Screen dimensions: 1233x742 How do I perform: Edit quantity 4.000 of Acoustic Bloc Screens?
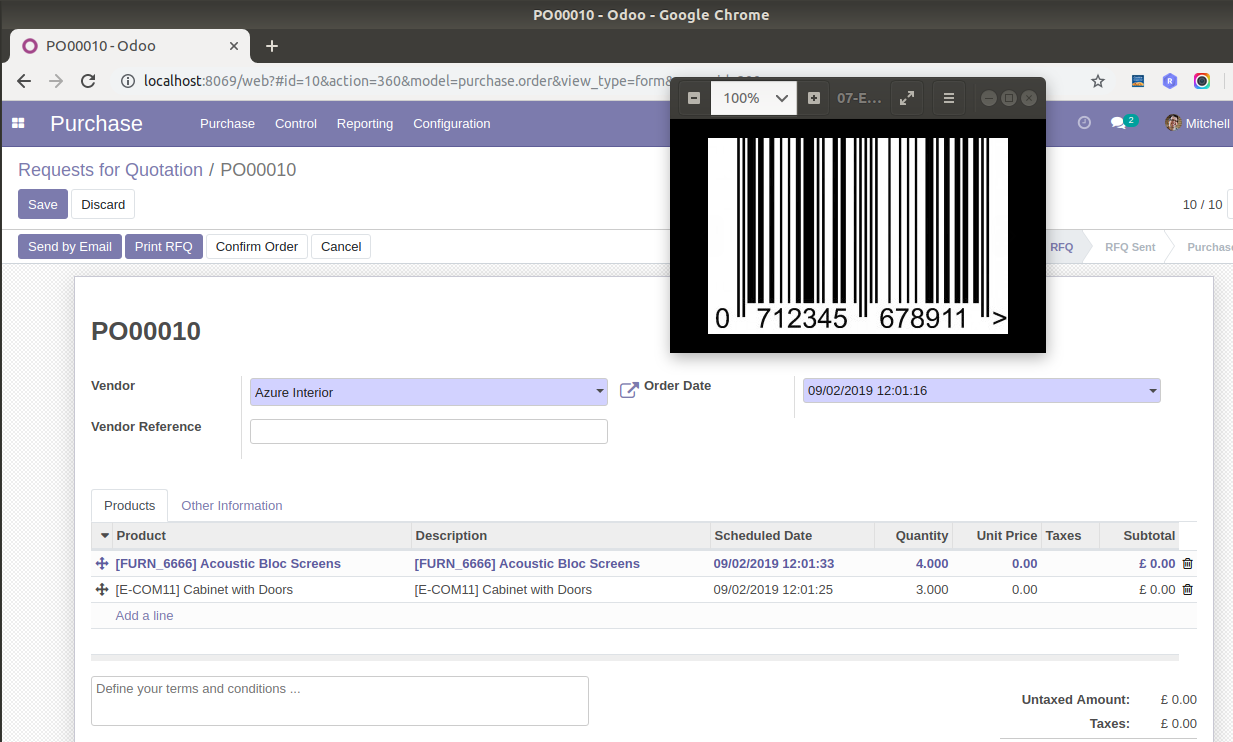932,564
